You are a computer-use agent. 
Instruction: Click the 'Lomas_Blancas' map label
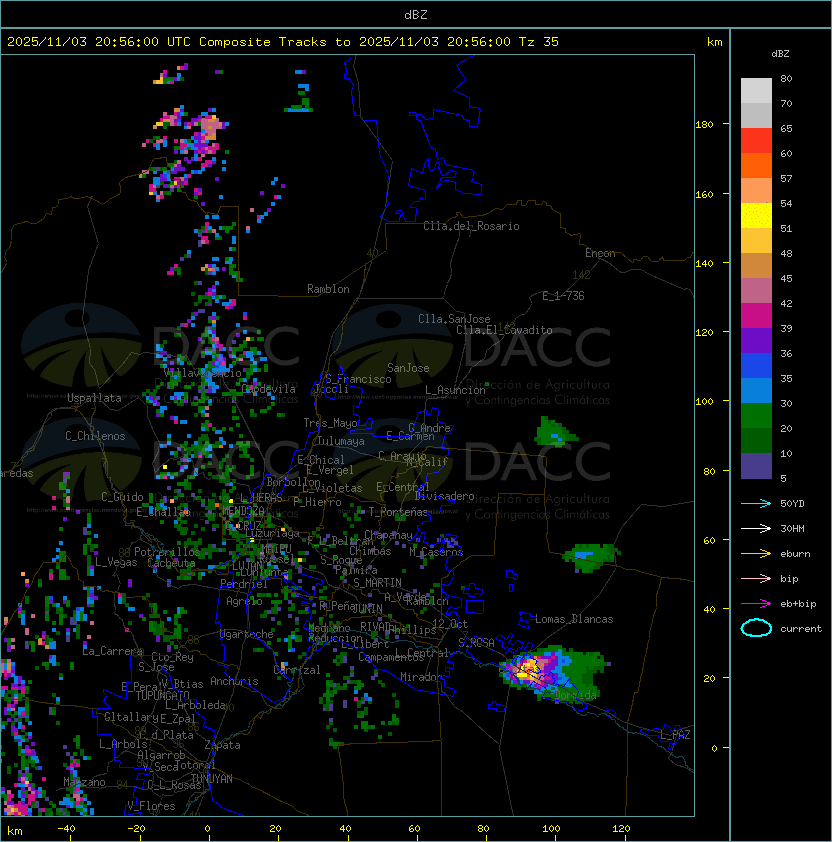pyautogui.click(x=574, y=619)
